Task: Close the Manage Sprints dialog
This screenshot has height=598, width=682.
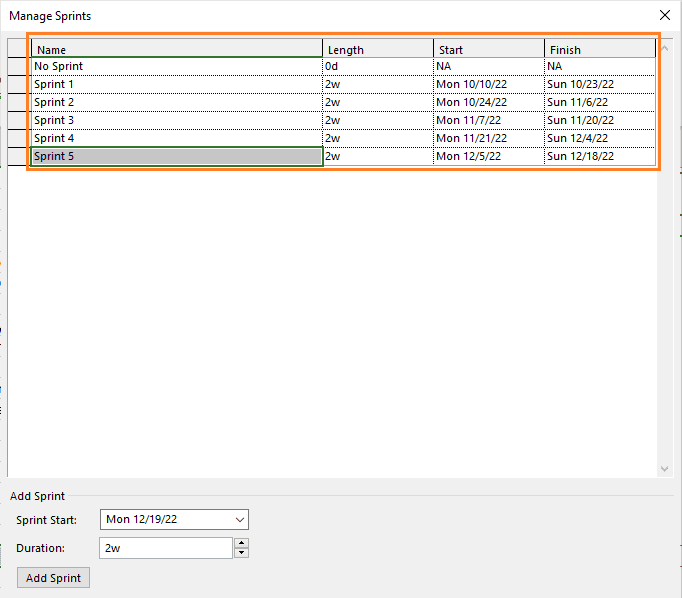Action: (x=665, y=16)
